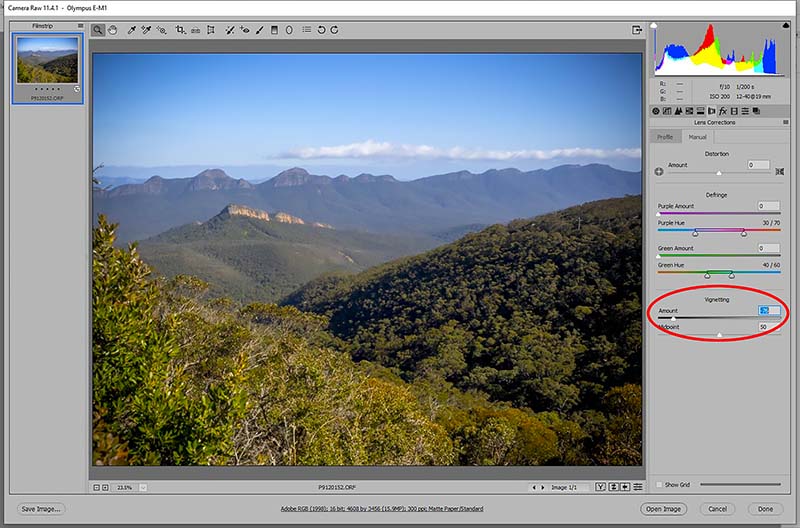Viewport: 800px width, 528px height.
Task: Go to the next image arrow
Action: point(542,488)
